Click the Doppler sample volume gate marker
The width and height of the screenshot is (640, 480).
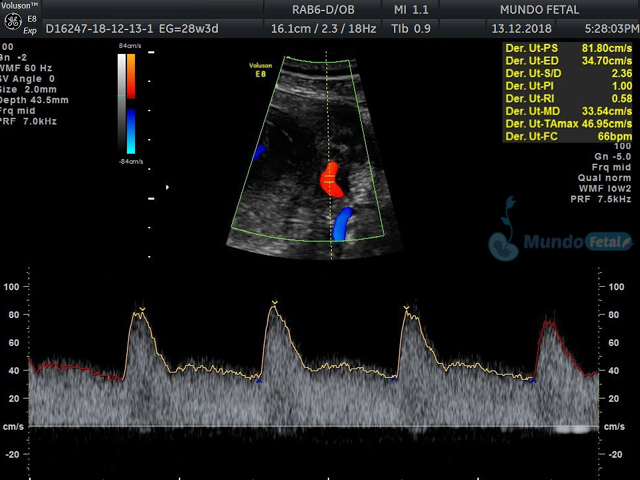[x=331, y=176]
